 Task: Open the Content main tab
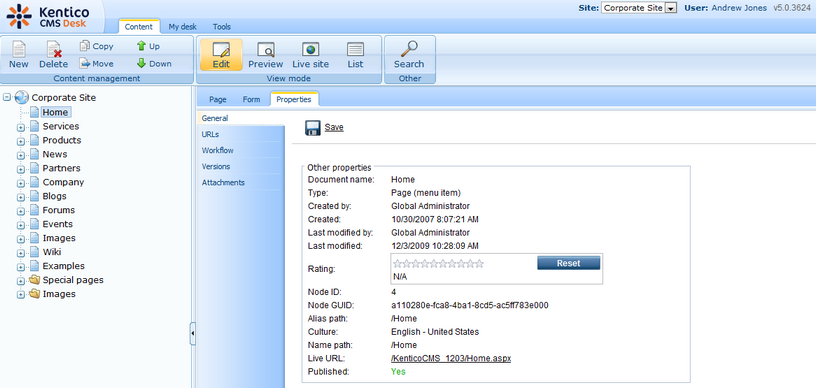(138, 27)
